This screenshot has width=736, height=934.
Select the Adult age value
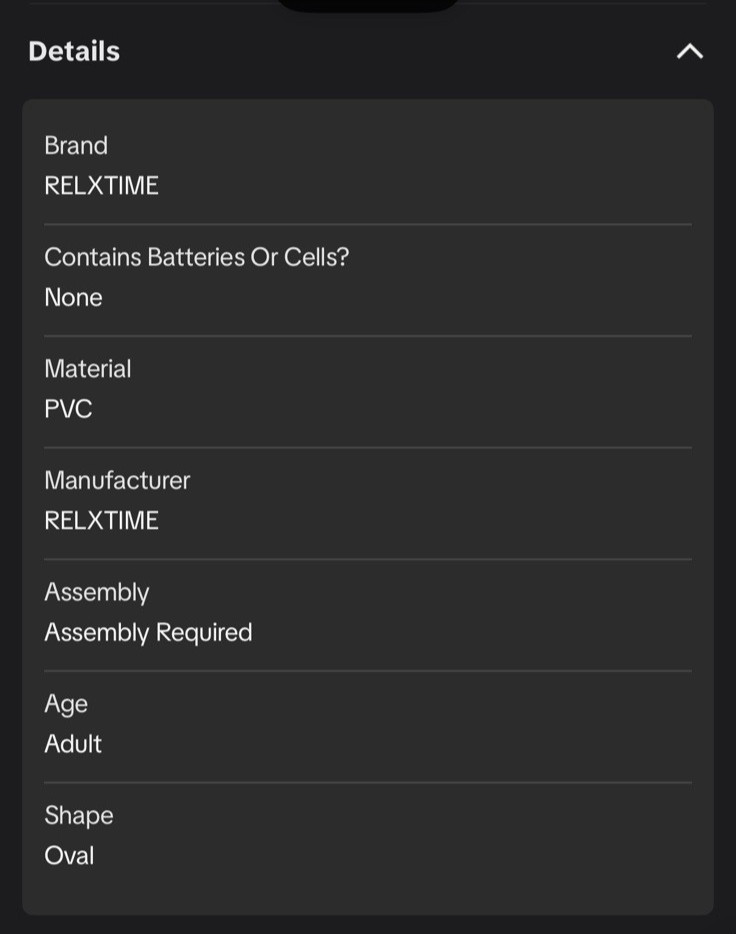coord(73,744)
